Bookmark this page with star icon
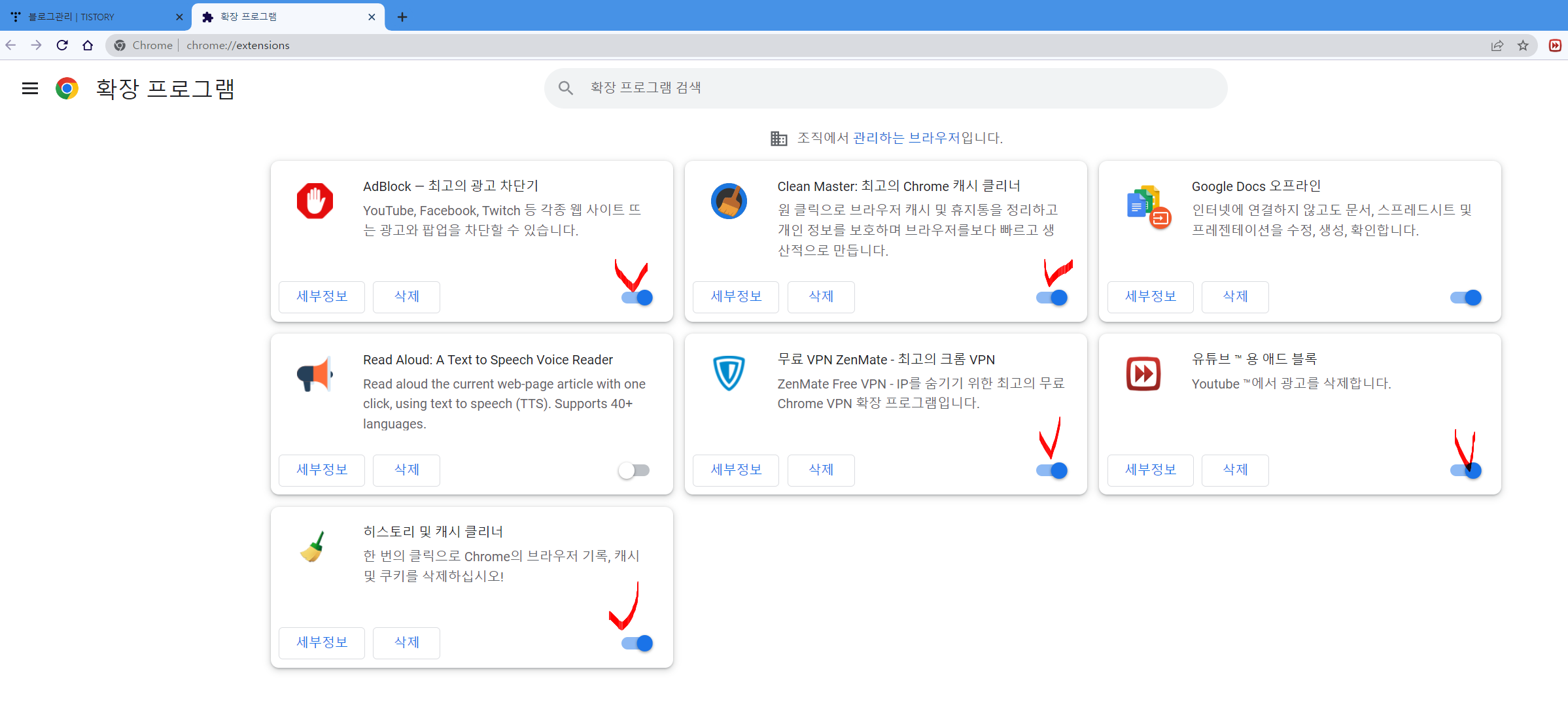Image resolution: width=1568 pixels, height=726 pixels. pos(1523,45)
